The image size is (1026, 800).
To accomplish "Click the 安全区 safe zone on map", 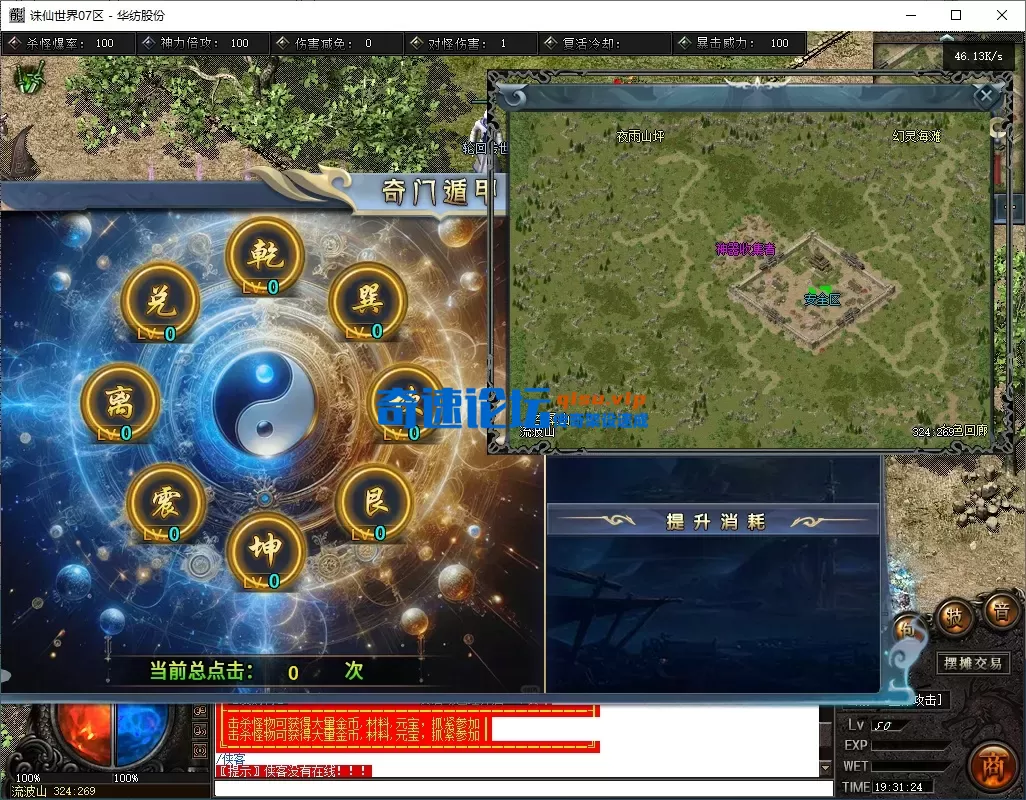I will click(822, 299).
